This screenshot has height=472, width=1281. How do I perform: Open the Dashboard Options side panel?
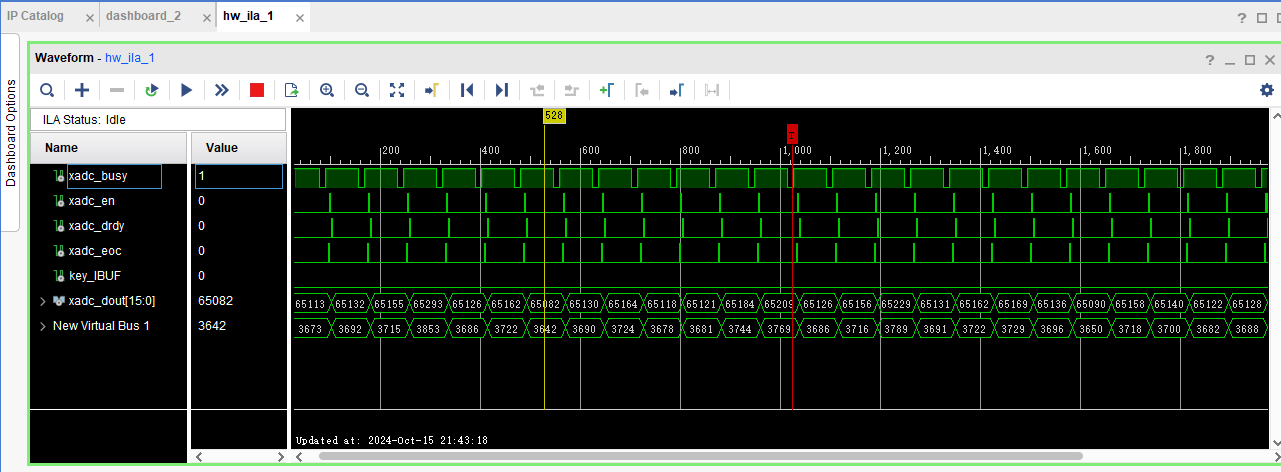tap(11, 132)
